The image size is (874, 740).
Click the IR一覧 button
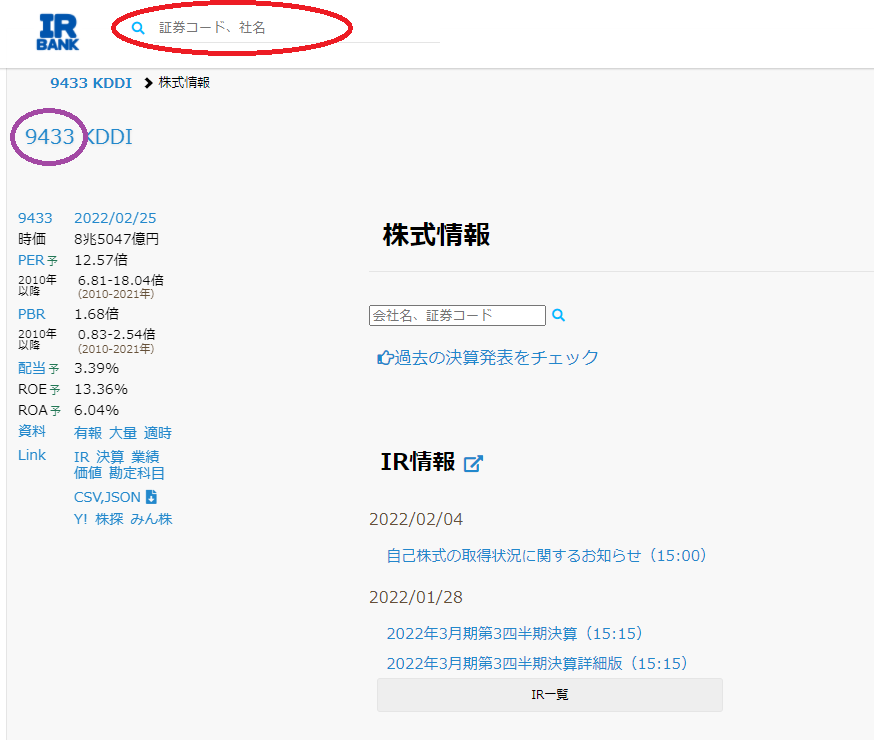(550, 695)
